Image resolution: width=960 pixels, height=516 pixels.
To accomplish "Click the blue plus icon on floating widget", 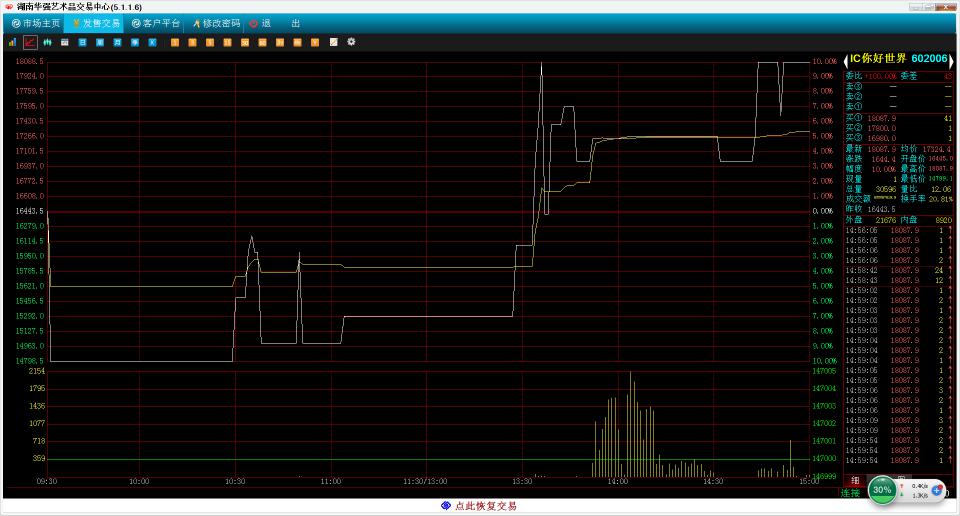I will click(937, 490).
